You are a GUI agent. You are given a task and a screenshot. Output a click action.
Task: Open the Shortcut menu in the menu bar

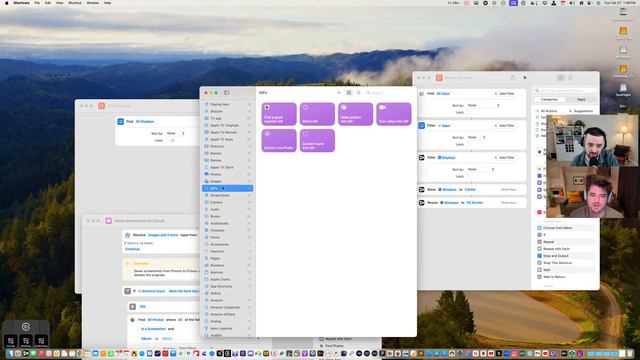tap(75, 3)
